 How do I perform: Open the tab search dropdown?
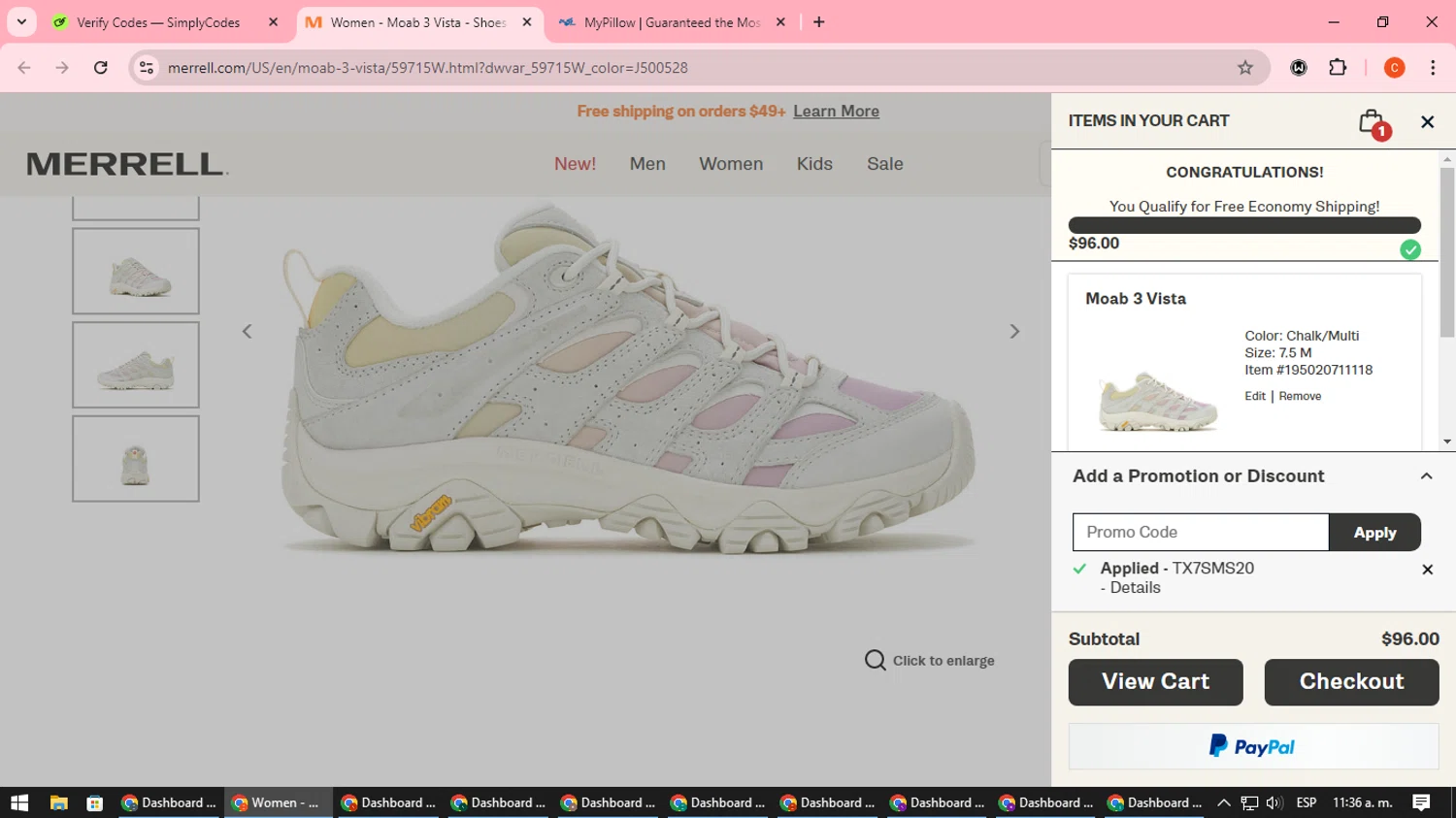pos(21,22)
